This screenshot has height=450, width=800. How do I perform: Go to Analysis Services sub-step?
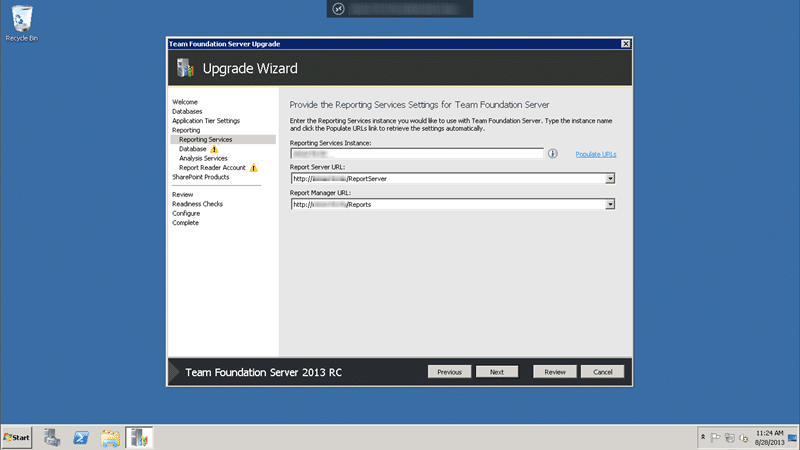click(x=203, y=158)
